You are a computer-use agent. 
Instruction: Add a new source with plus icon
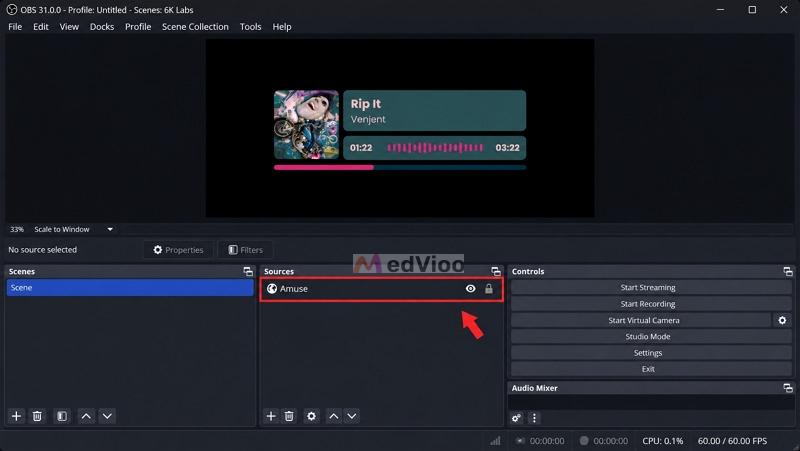click(271, 416)
